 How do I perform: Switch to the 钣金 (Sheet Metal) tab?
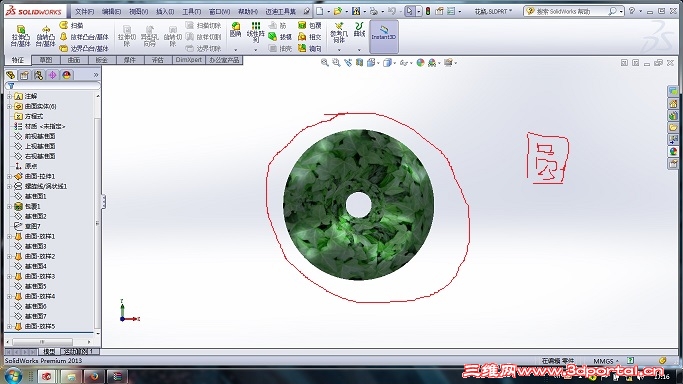[101, 60]
